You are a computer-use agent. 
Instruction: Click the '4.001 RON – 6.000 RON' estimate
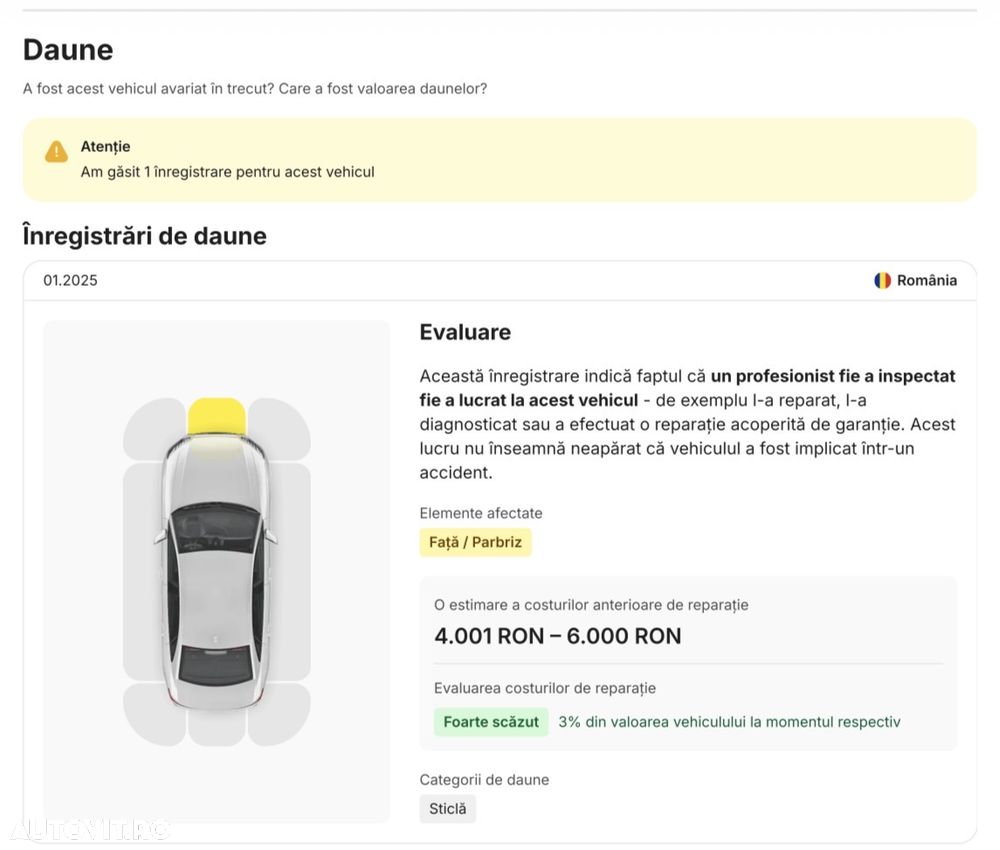[x=558, y=636]
